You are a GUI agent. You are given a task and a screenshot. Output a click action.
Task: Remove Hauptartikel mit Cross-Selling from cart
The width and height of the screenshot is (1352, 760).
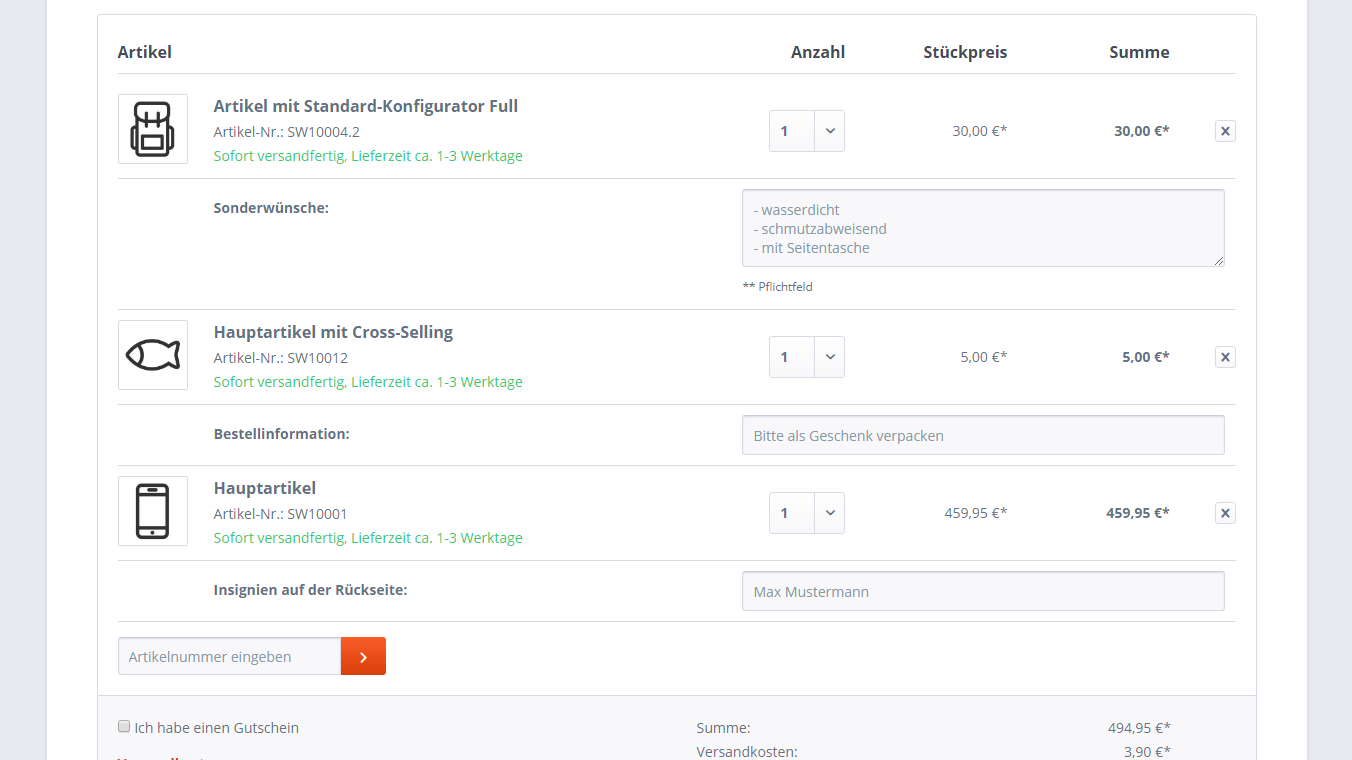1225,357
